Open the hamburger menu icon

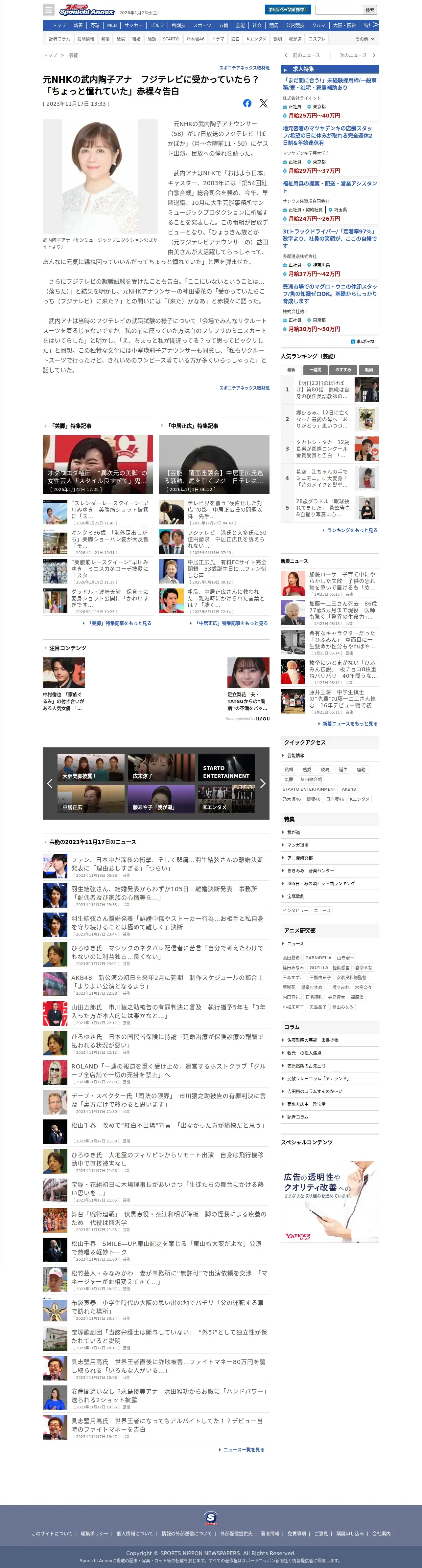[49, 10]
